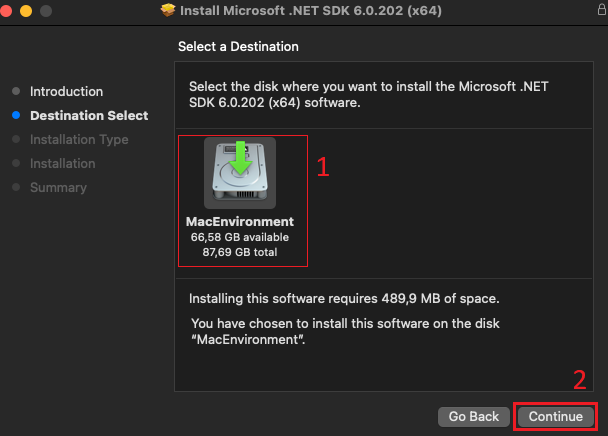Click the MacEnvironment disk name label

pos(240,221)
